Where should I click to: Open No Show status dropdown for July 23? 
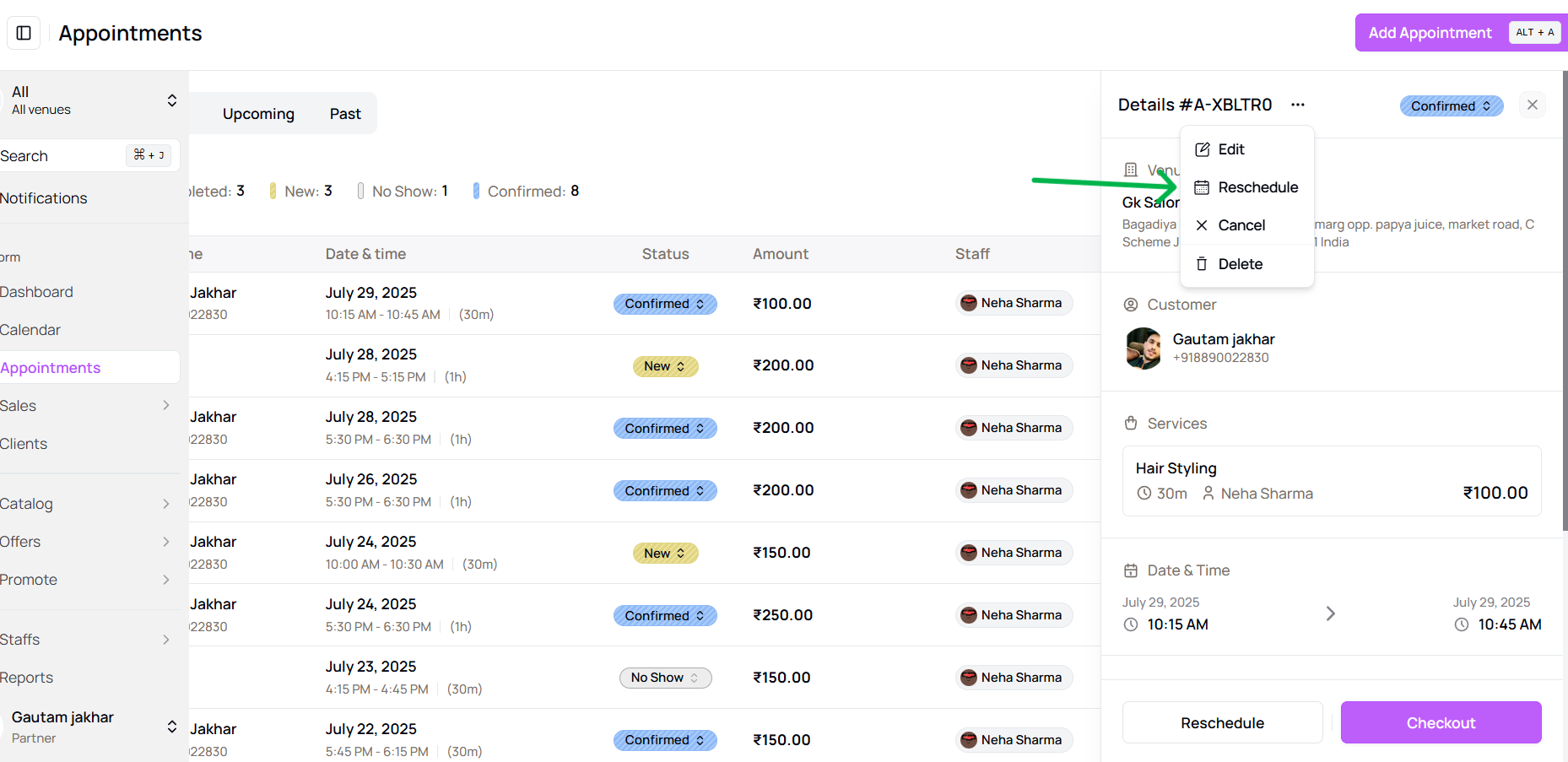(x=665, y=678)
